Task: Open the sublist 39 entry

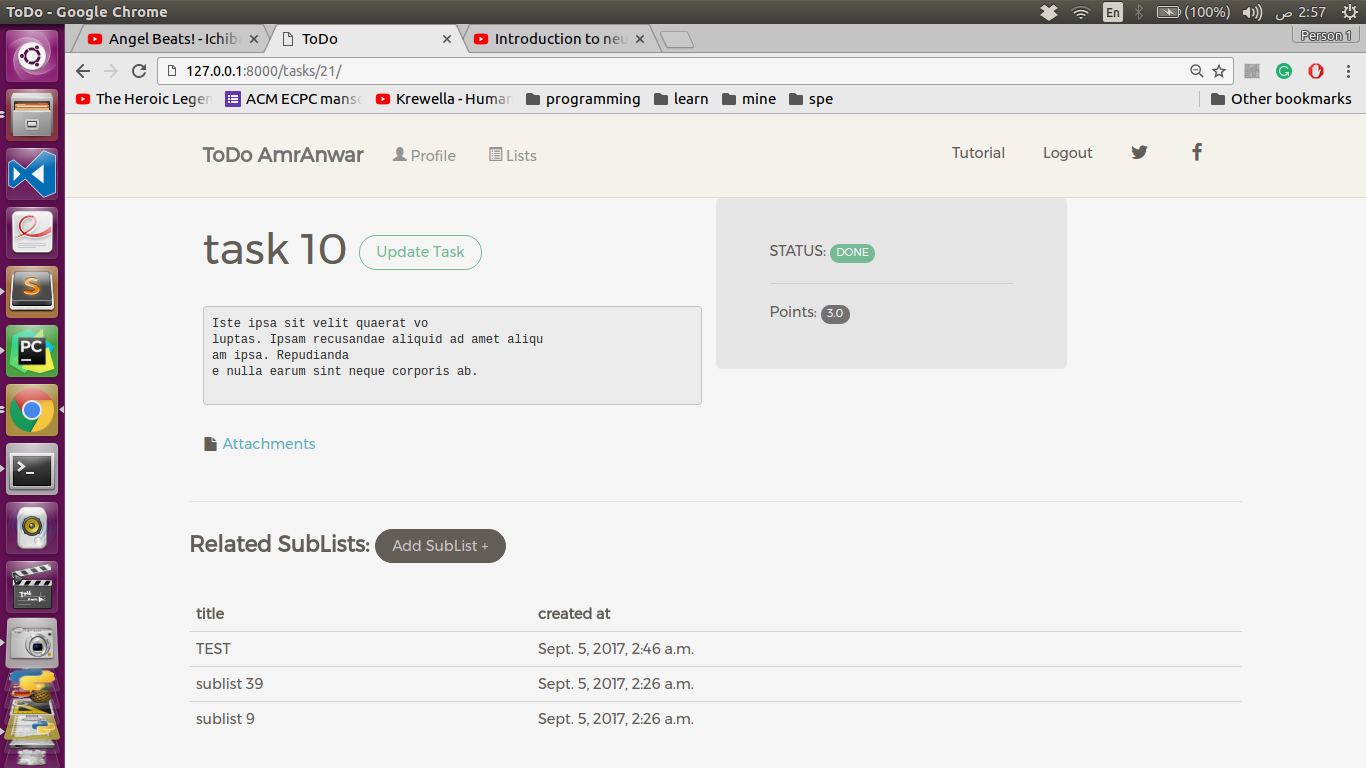Action: (229, 683)
